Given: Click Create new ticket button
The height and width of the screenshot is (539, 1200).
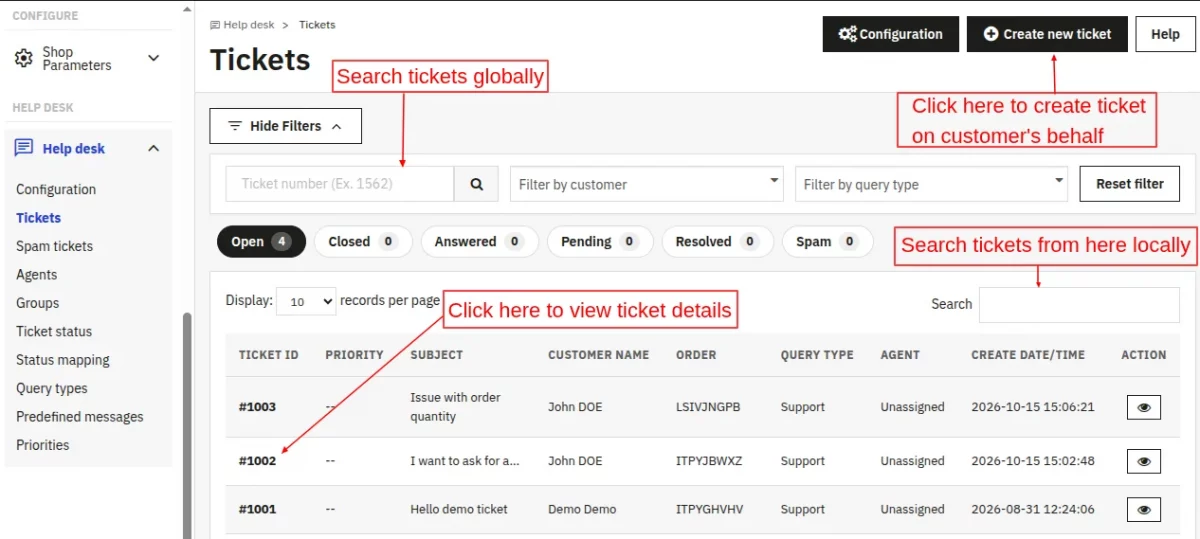Looking at the screenshot, I should pos(1047,34).
